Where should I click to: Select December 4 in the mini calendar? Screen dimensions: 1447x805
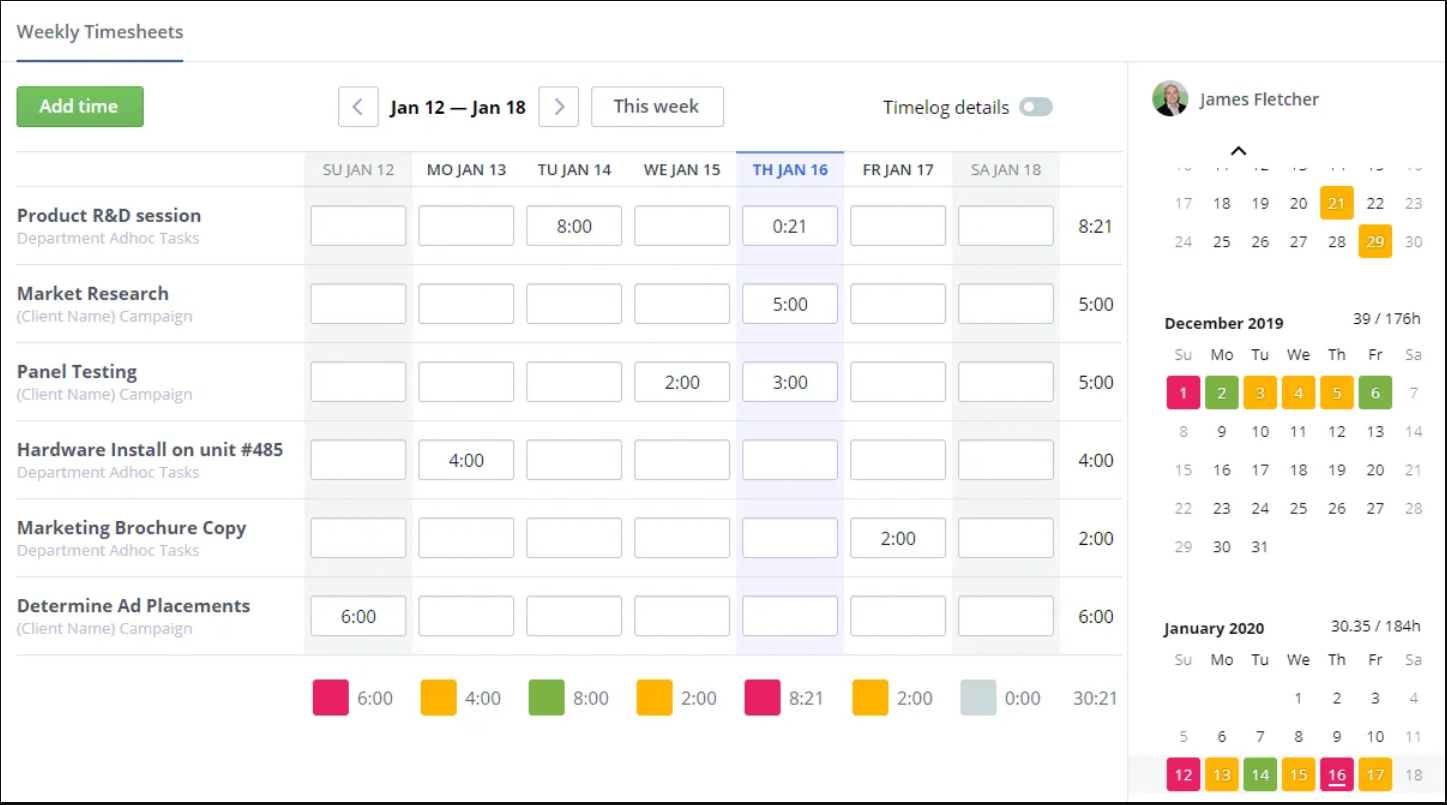click(x=1298, y=393)
